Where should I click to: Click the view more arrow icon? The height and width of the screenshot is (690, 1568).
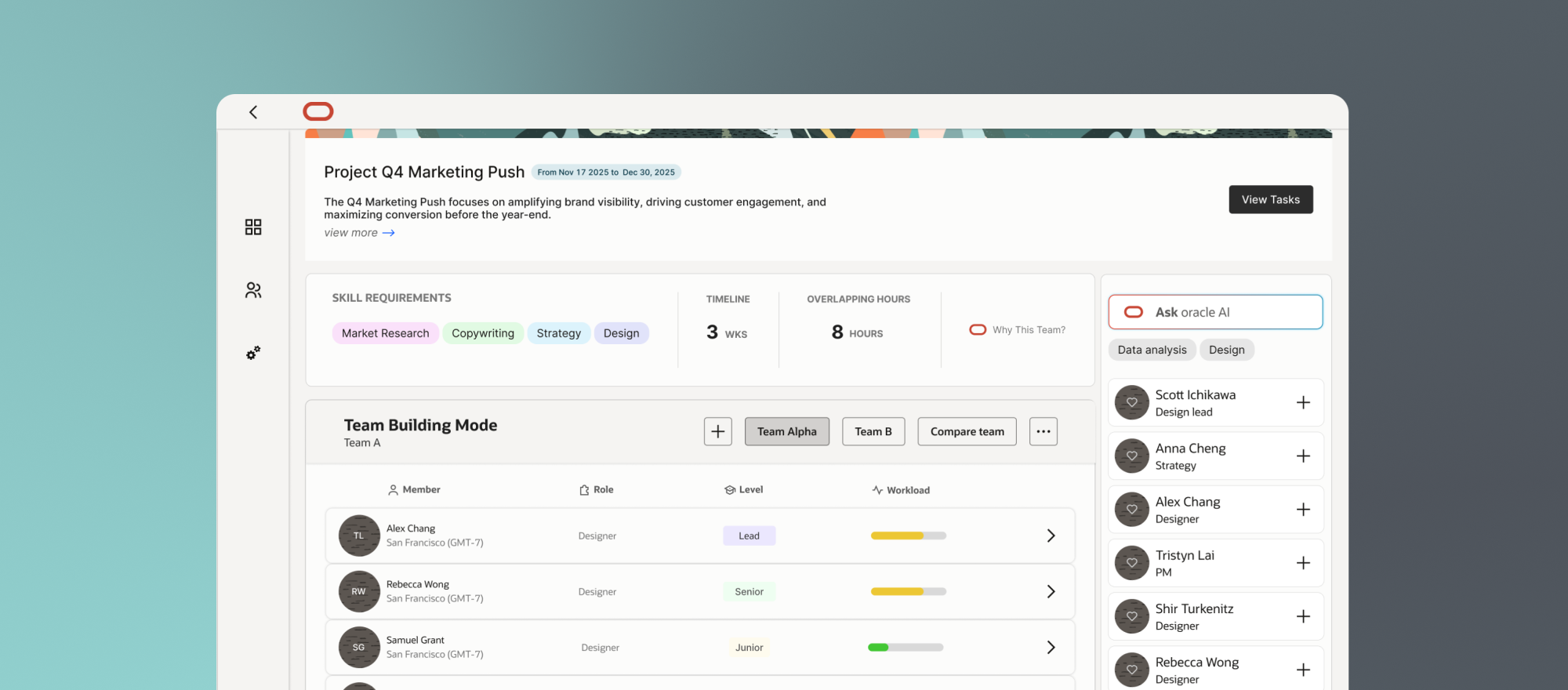coord(389,233)
